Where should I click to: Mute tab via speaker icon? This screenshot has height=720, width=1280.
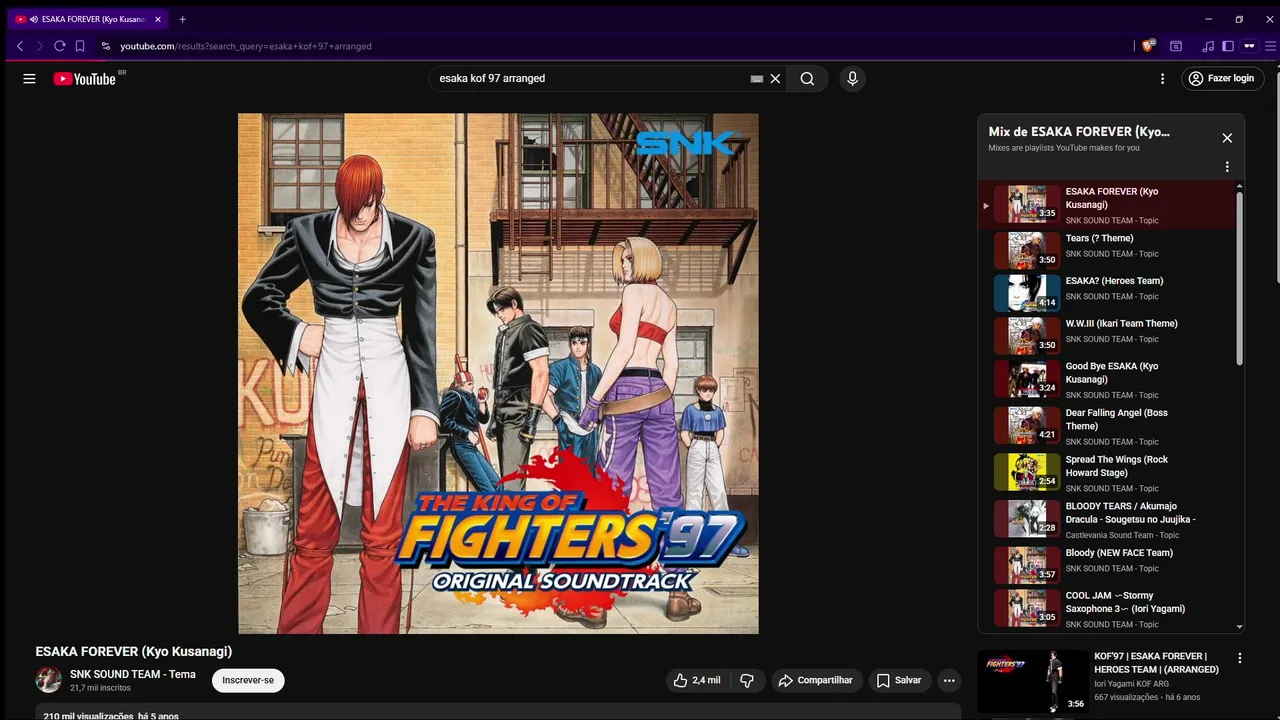[x=34, y=19]
